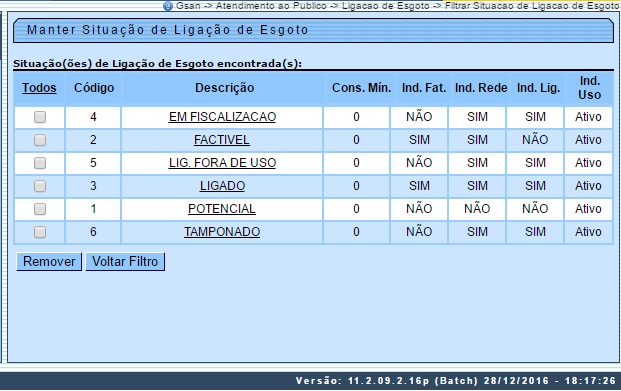Click Ativo in the EM FISCALIZACAO row
Screen dimensions: 621x391
click(x=588, y=117)
